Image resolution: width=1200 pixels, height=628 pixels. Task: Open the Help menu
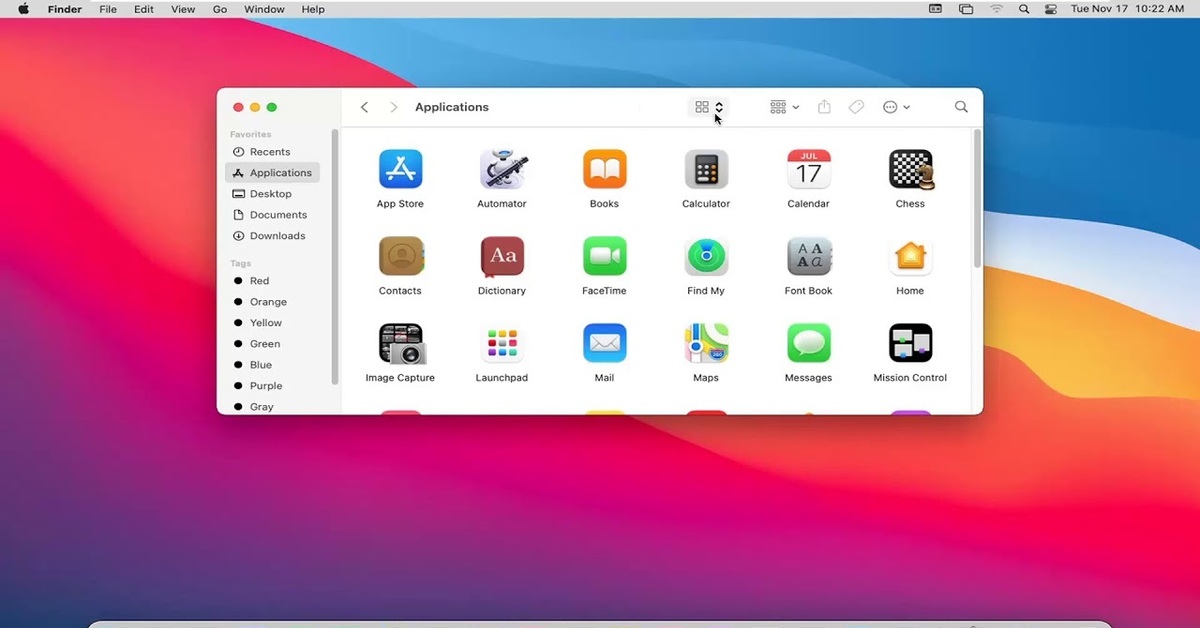coord(313,9)
